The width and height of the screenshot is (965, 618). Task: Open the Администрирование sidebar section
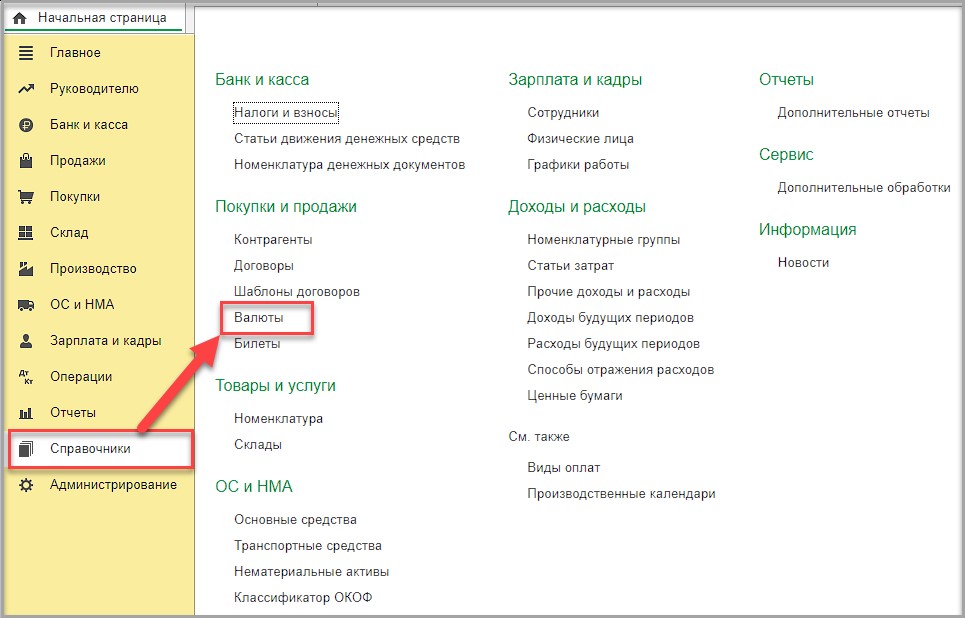pos(113,485)
